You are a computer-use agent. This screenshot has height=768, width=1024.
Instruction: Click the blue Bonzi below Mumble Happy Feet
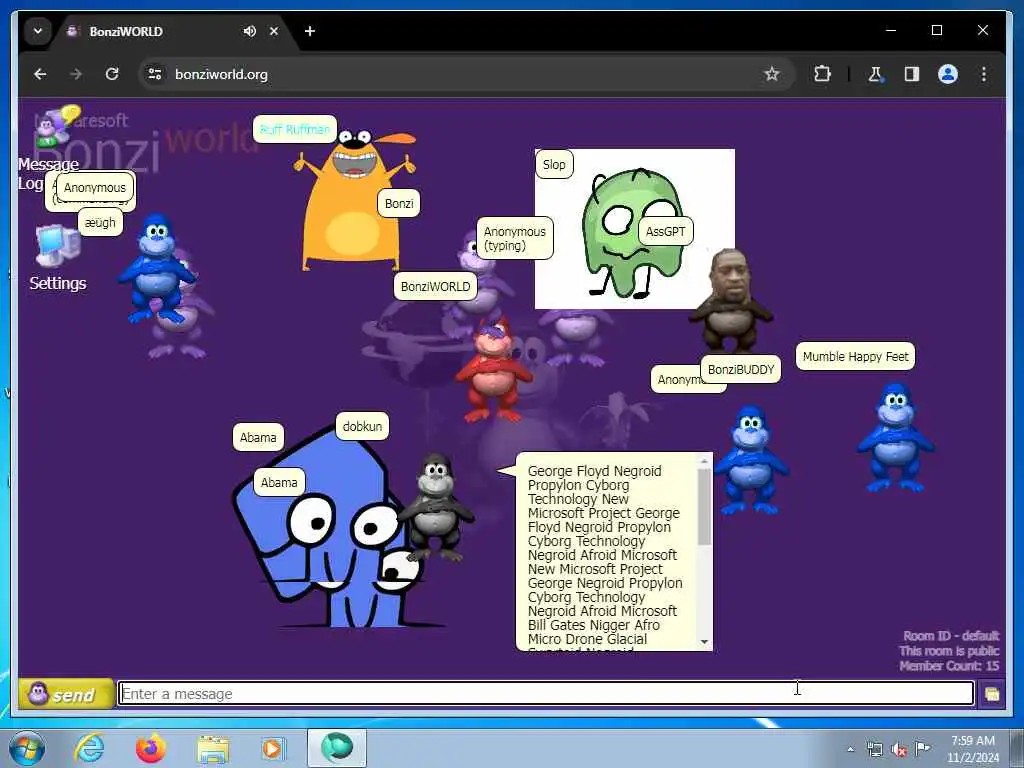[895, 438]
